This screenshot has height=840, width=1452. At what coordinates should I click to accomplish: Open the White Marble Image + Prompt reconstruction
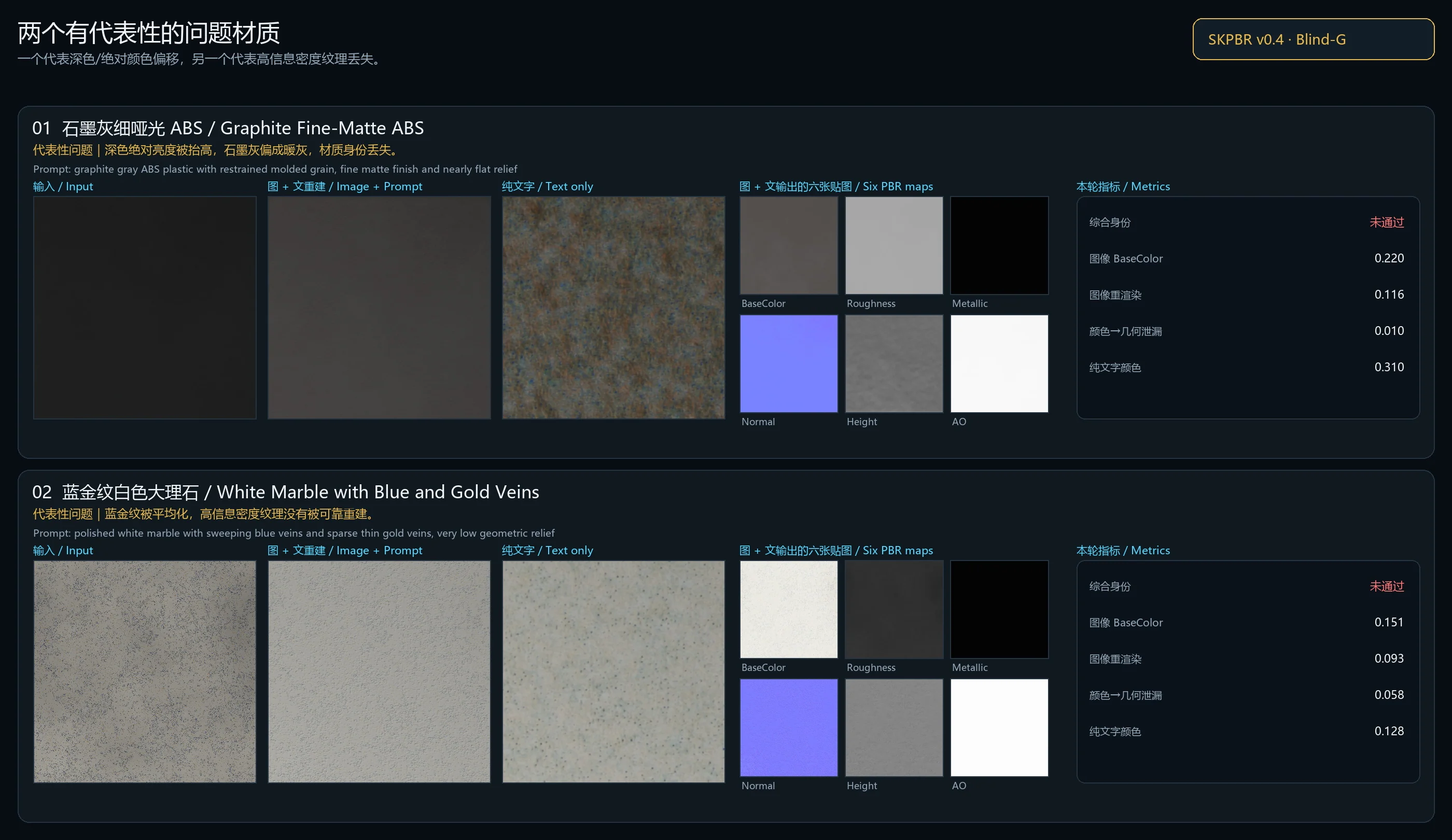[379, 672]
